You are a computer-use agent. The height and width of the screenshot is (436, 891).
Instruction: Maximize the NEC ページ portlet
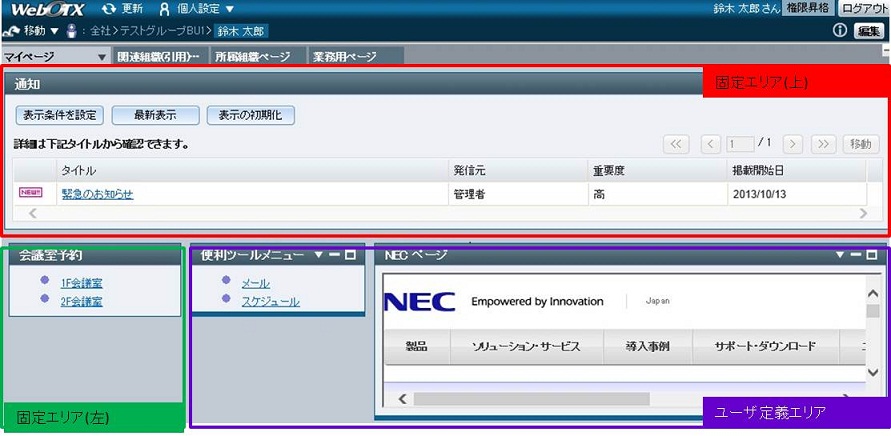point(873,255)
